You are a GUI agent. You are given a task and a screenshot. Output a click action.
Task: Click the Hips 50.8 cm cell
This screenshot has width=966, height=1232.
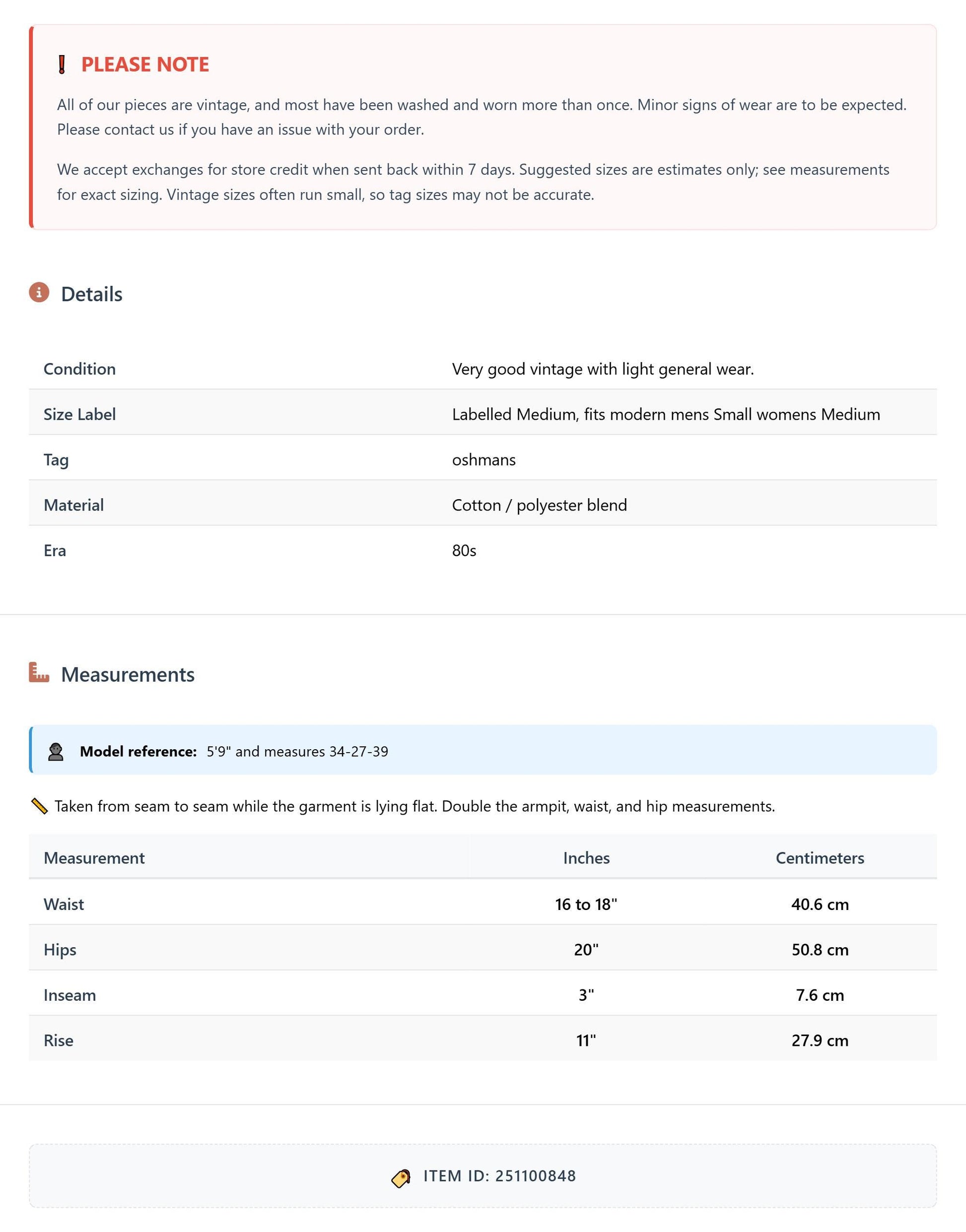coord(820,949)
